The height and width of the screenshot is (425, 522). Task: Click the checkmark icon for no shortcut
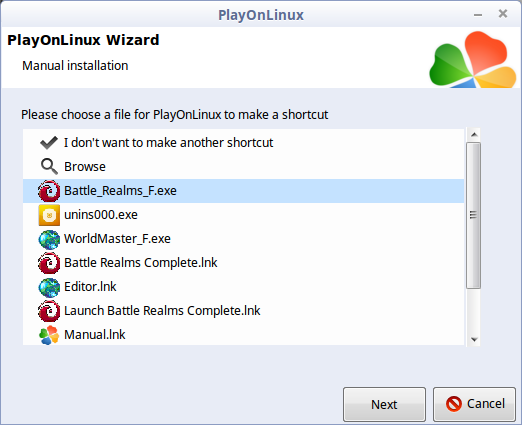pyautogui.click(x=49, y=143)
